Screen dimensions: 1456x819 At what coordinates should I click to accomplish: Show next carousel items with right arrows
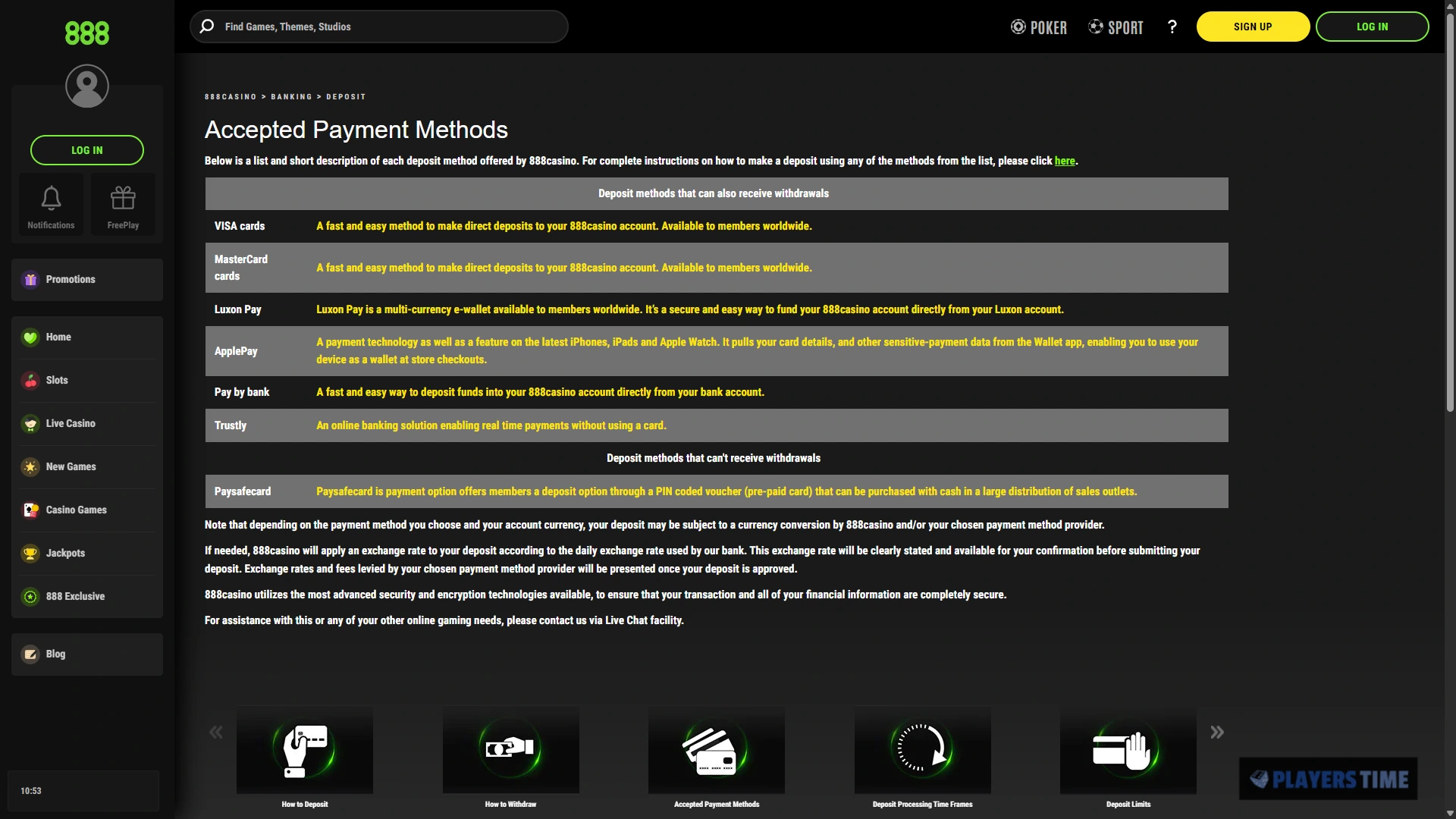(x=1217, y=732)
